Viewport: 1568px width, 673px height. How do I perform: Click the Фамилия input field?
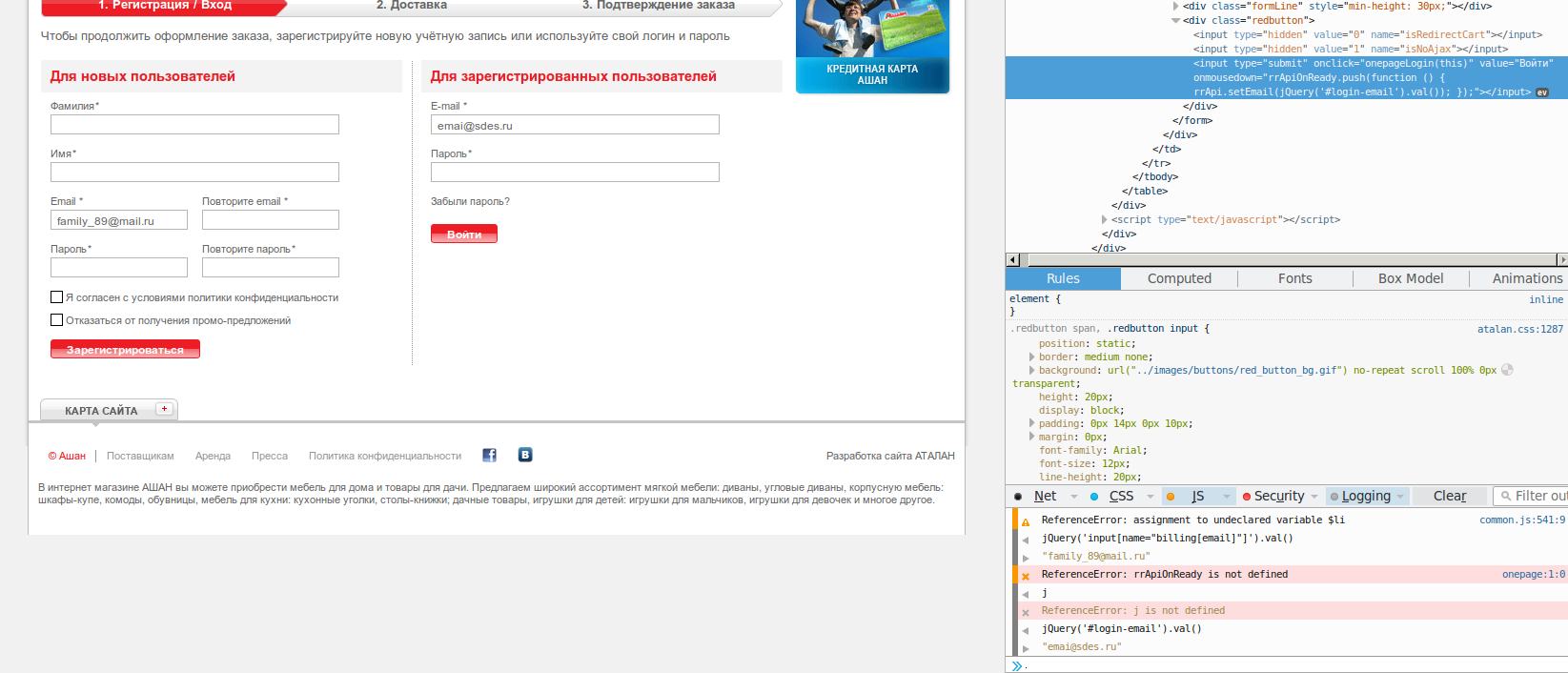pyautogui.click(x=194, y=124)
